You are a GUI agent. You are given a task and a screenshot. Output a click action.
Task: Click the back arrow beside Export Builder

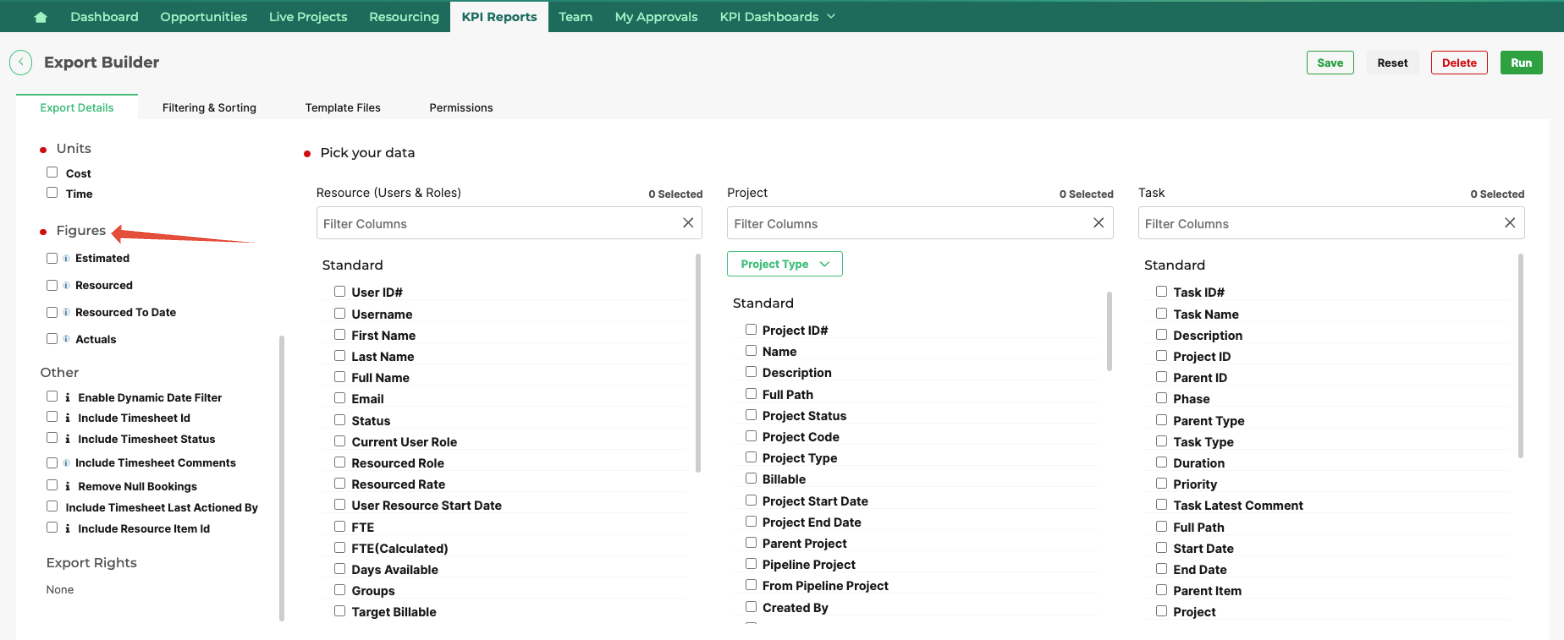(20, 62)
